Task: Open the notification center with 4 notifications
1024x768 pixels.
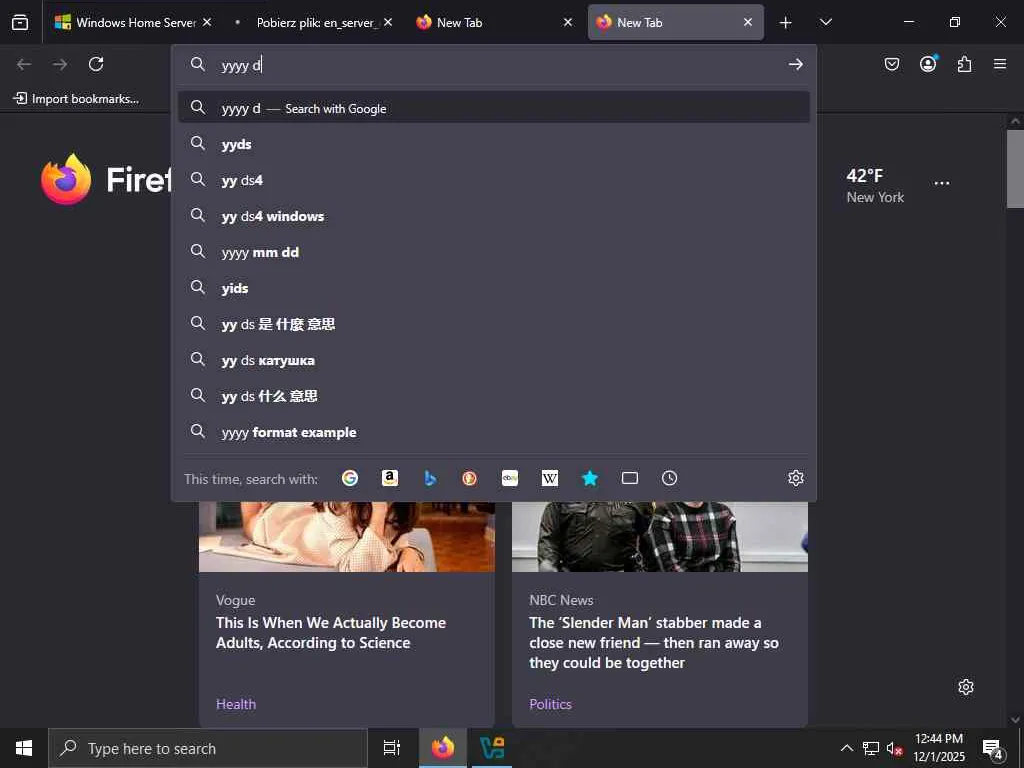Action: coord(993,748)
